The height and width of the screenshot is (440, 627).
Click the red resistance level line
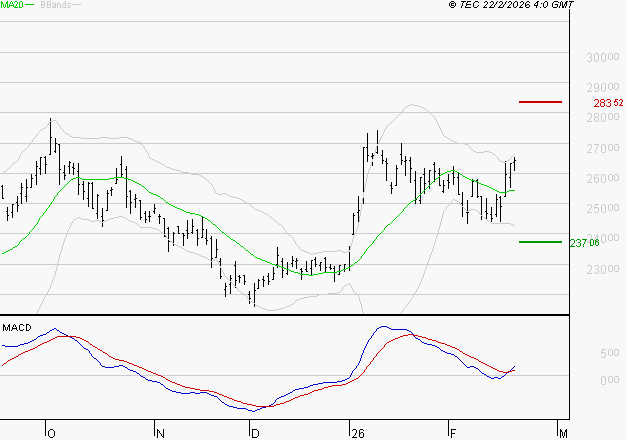(540, 102)
